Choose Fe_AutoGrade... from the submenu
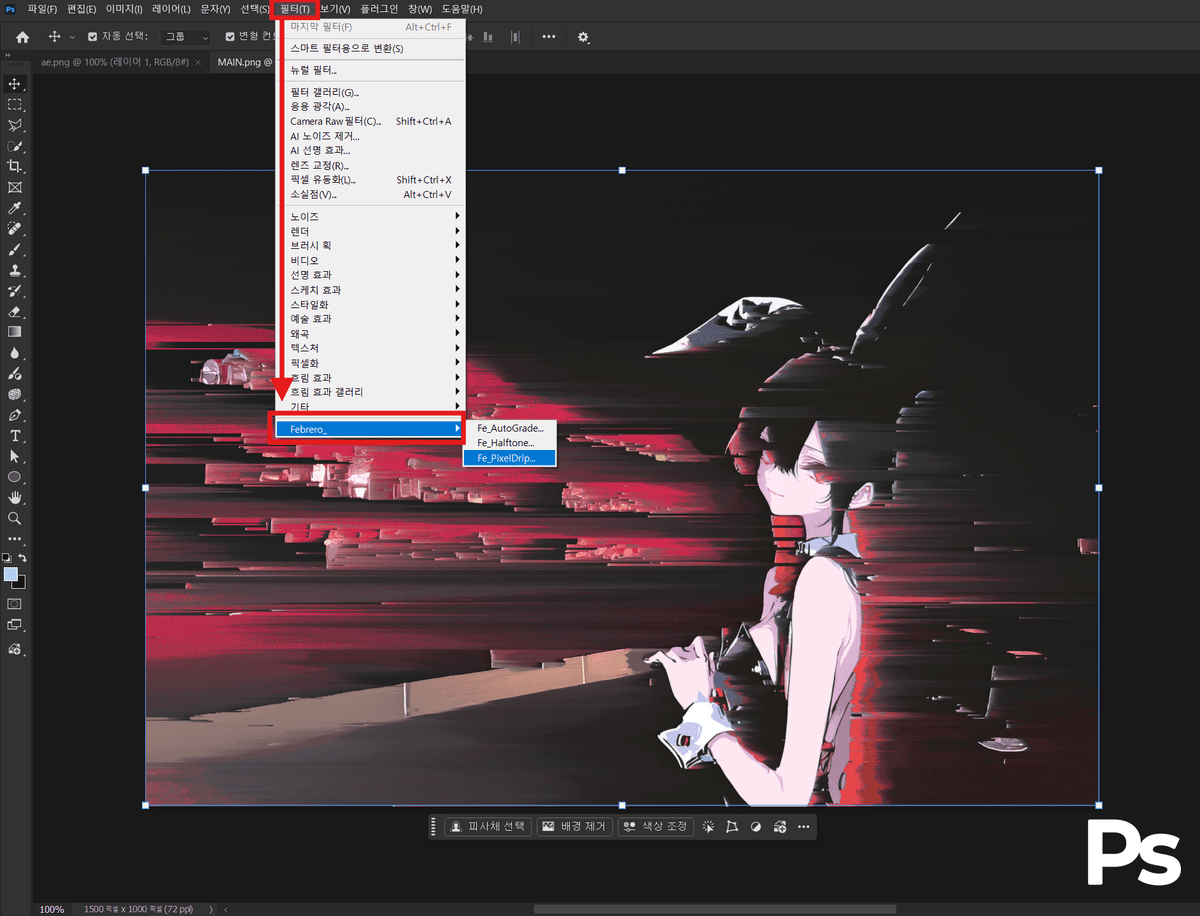 click(x=509, y=428)
